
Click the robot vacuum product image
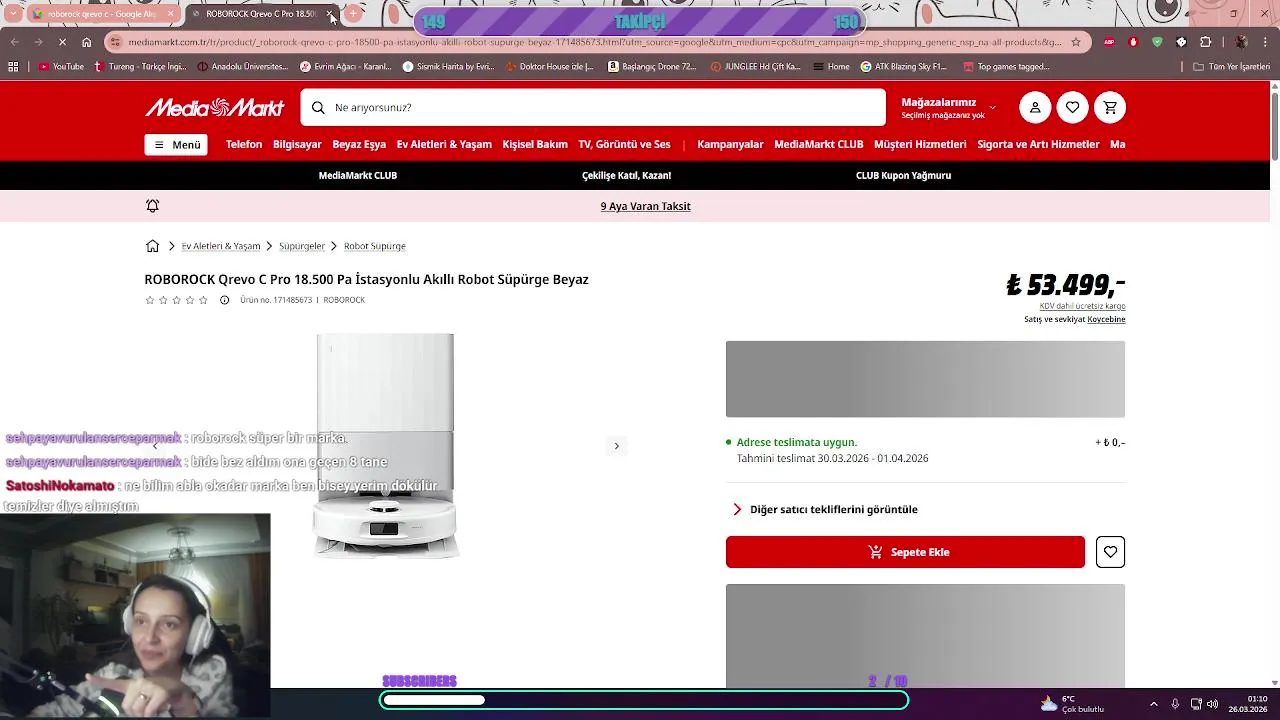click(385, 446)
